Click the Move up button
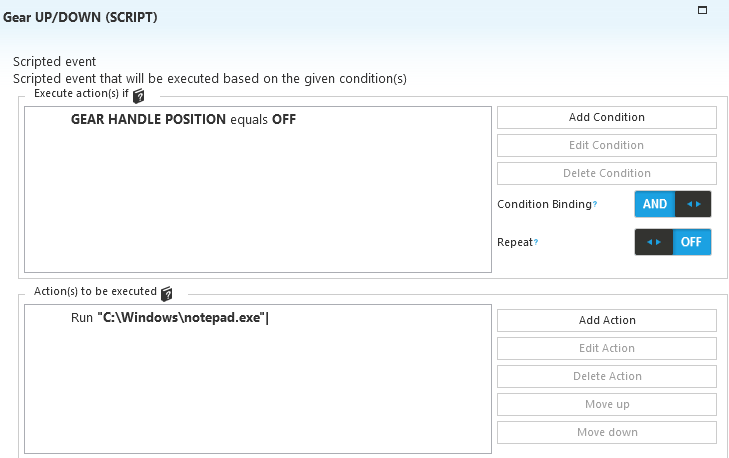The width and height of the screenshot is (729, 458). tap(607, 405)
